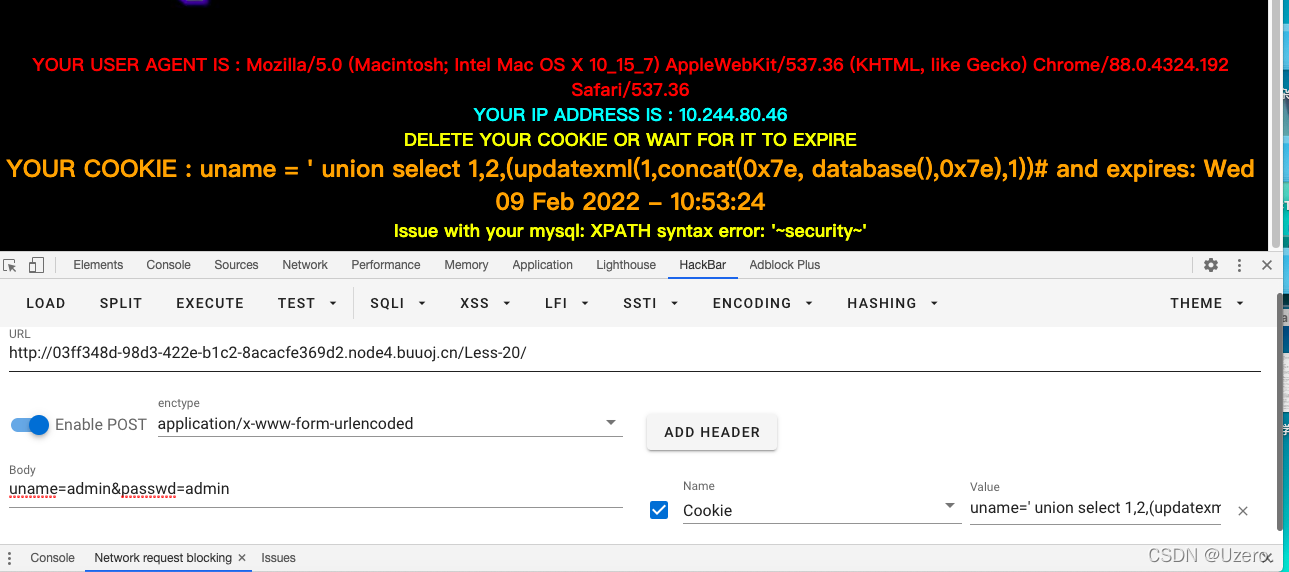Open the Adblock Plus tab
The height and width of the screenshot is (572, 1289).
(784, 265)
